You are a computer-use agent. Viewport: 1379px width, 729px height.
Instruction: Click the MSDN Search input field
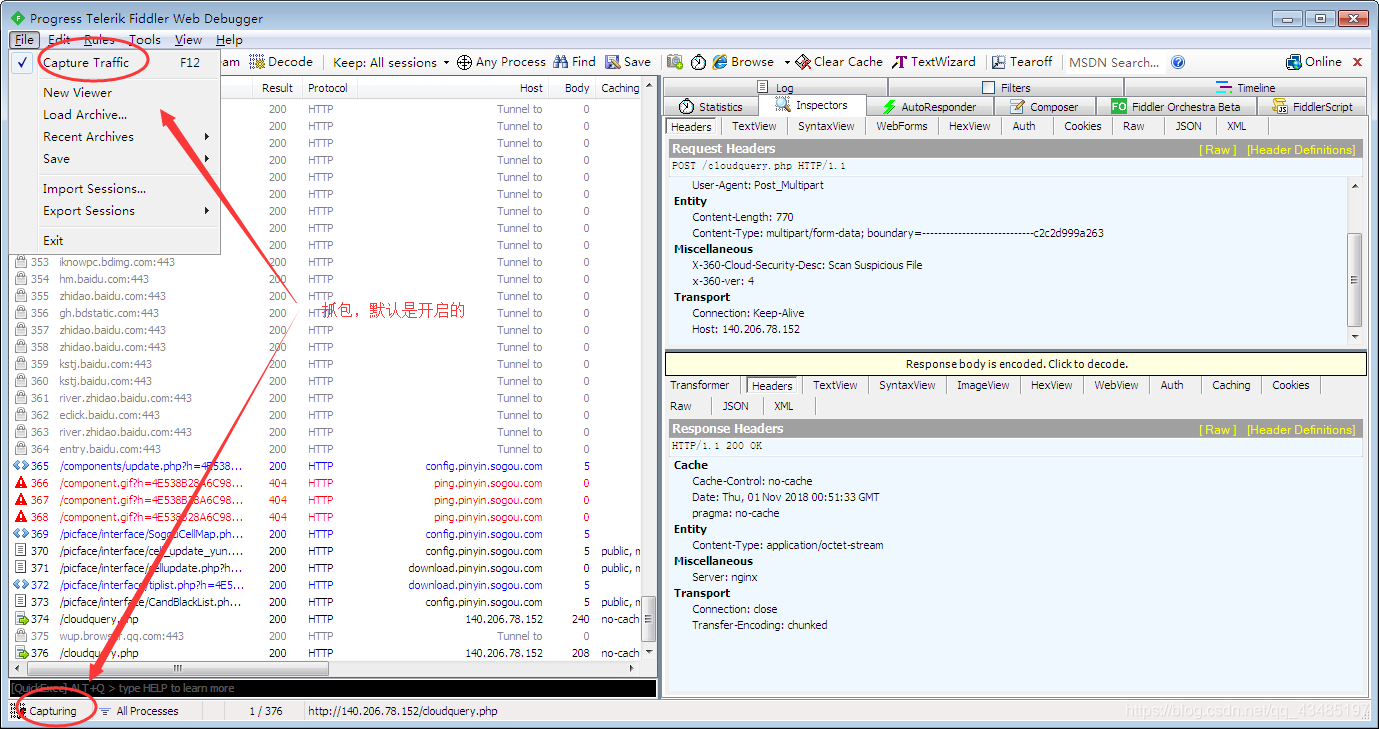pos(1115,62)
